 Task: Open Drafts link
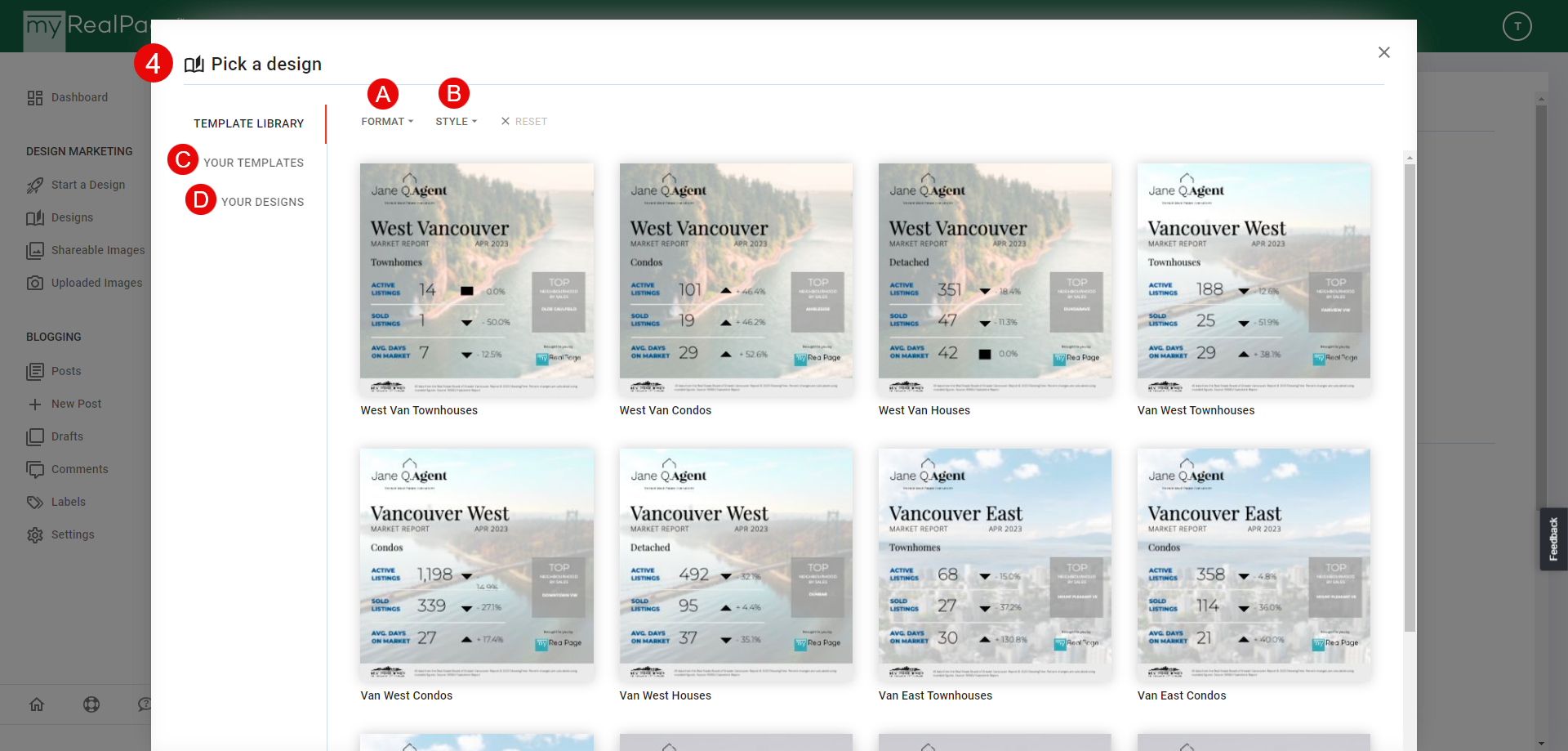[67, 436]
